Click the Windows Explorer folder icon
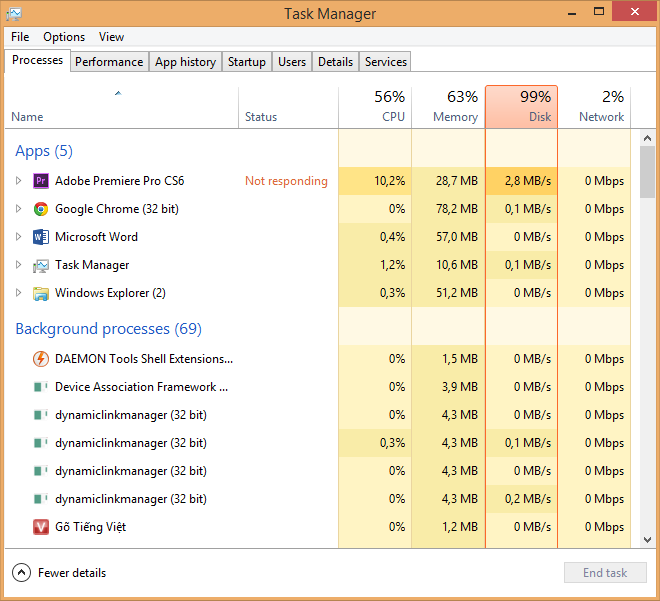 (41, 293)
